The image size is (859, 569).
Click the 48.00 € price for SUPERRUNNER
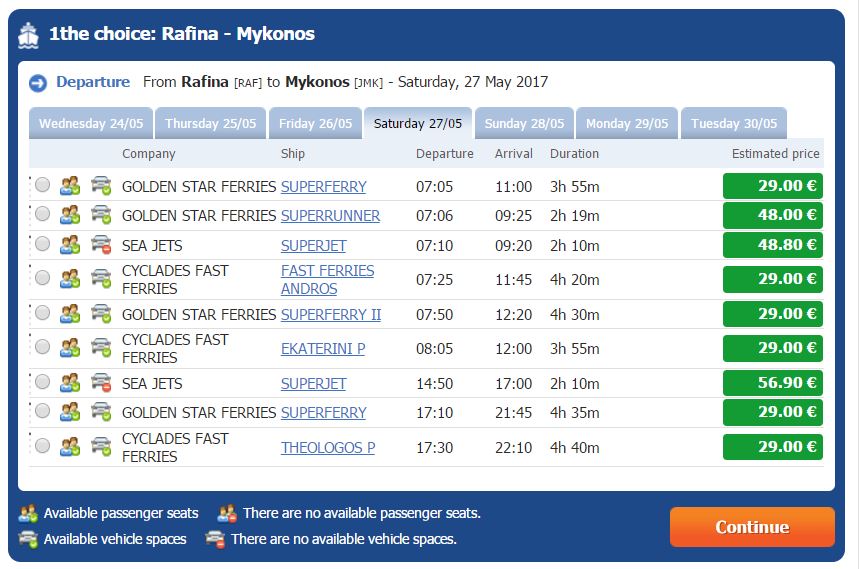coord(772,215)
